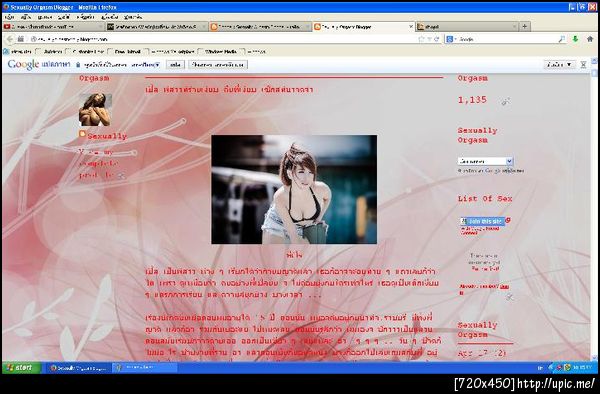This screenshot has height=394, width=600.
Task: Click the wrench icon beside profile link
Action: [x=122, y=176]
